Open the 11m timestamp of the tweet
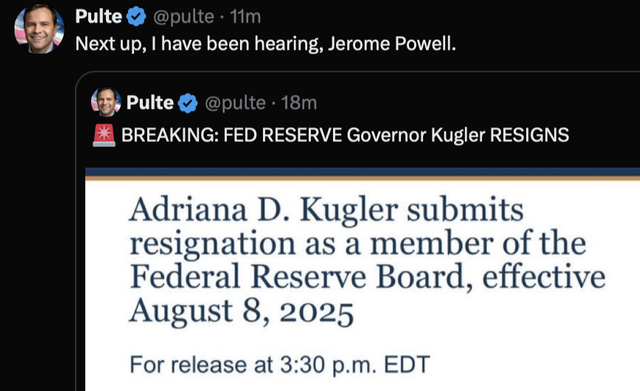 pyautogui.click(x=245, y=17)
